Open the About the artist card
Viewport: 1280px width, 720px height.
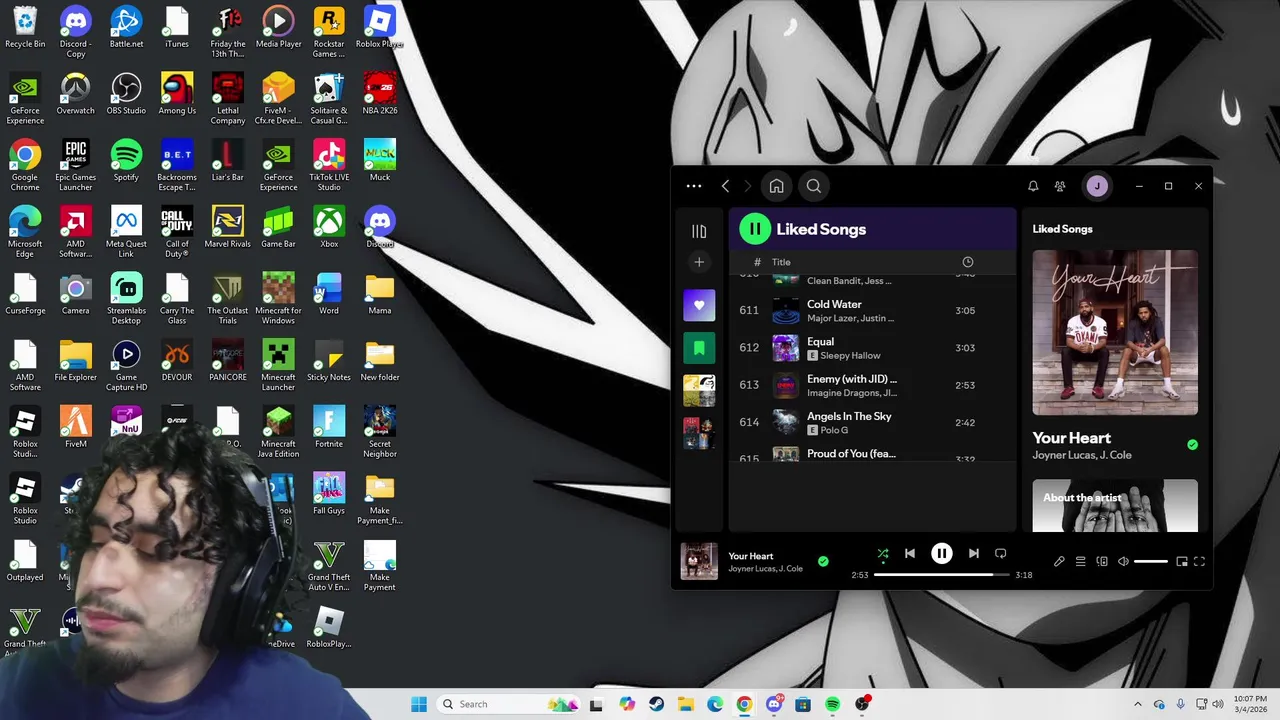coord(1115,506)
